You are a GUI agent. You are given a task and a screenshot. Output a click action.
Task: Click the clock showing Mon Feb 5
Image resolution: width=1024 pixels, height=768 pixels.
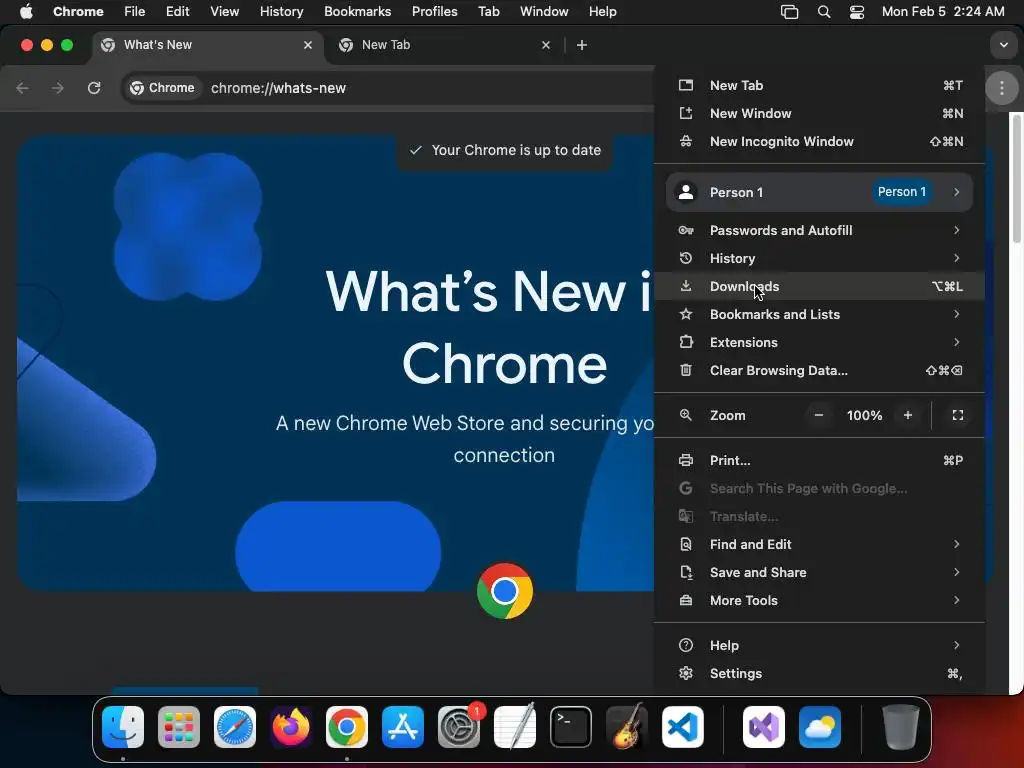coord(943,12)
